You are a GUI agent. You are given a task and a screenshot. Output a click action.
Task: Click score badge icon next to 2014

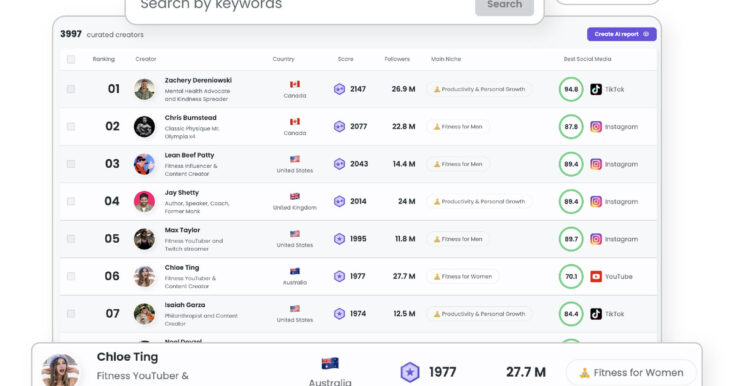point(339,201)
